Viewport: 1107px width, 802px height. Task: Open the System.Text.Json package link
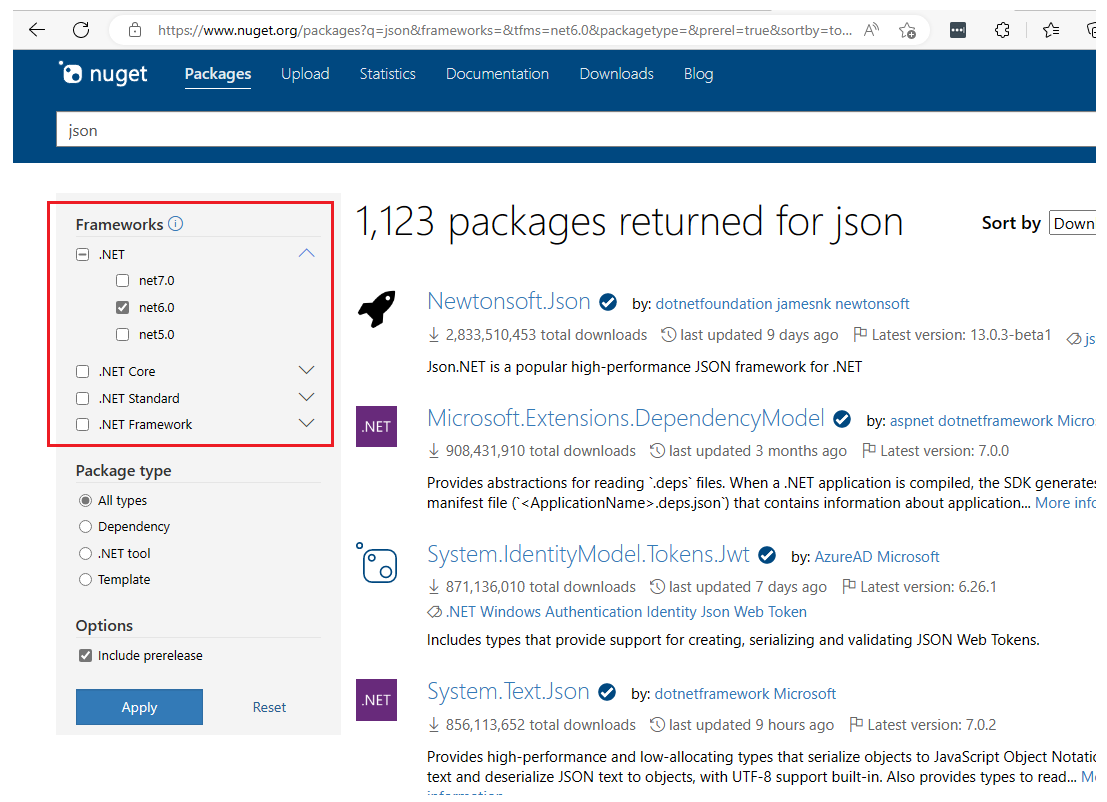[x=508, y=691]
